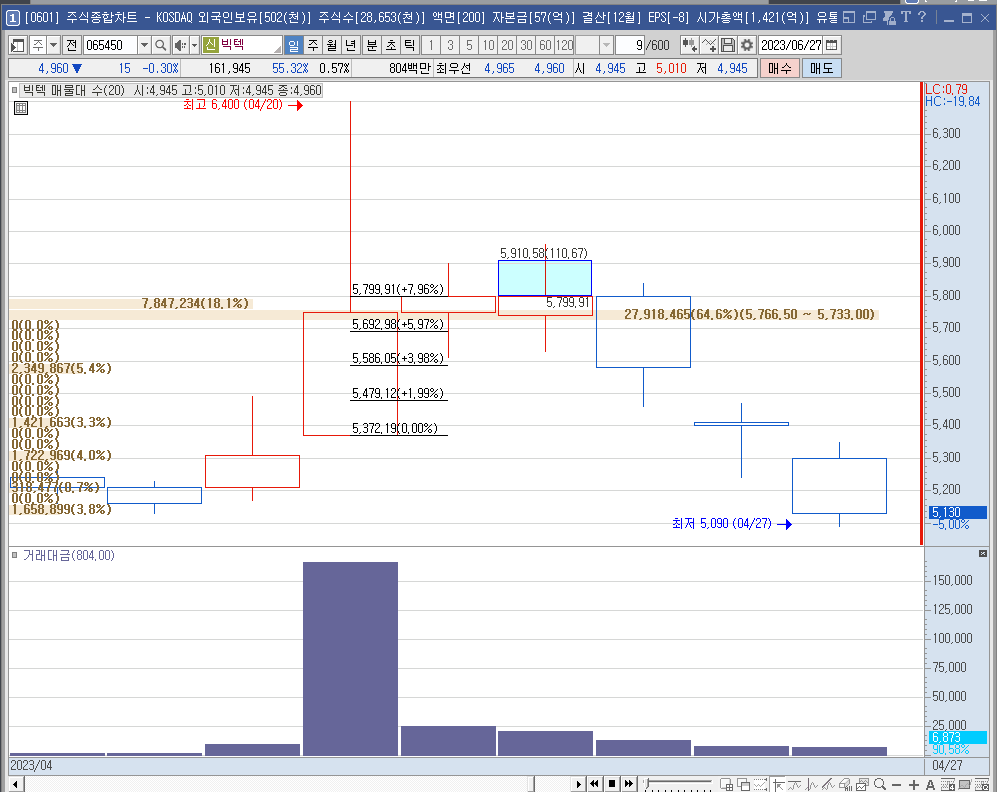The height and width of the screenshot is (792, 997).
Task: Click the 매도 sell button
Action: point(822,68)
